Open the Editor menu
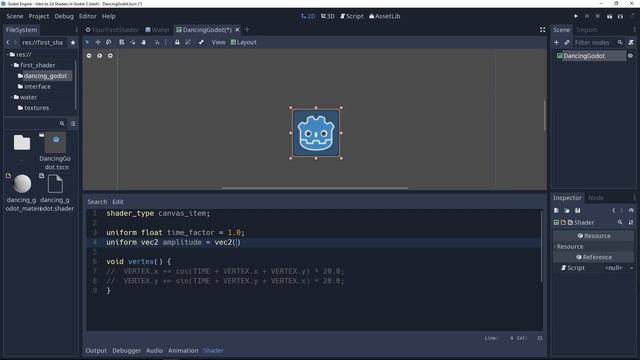This screenshot has height=360, width=640. 88,16
